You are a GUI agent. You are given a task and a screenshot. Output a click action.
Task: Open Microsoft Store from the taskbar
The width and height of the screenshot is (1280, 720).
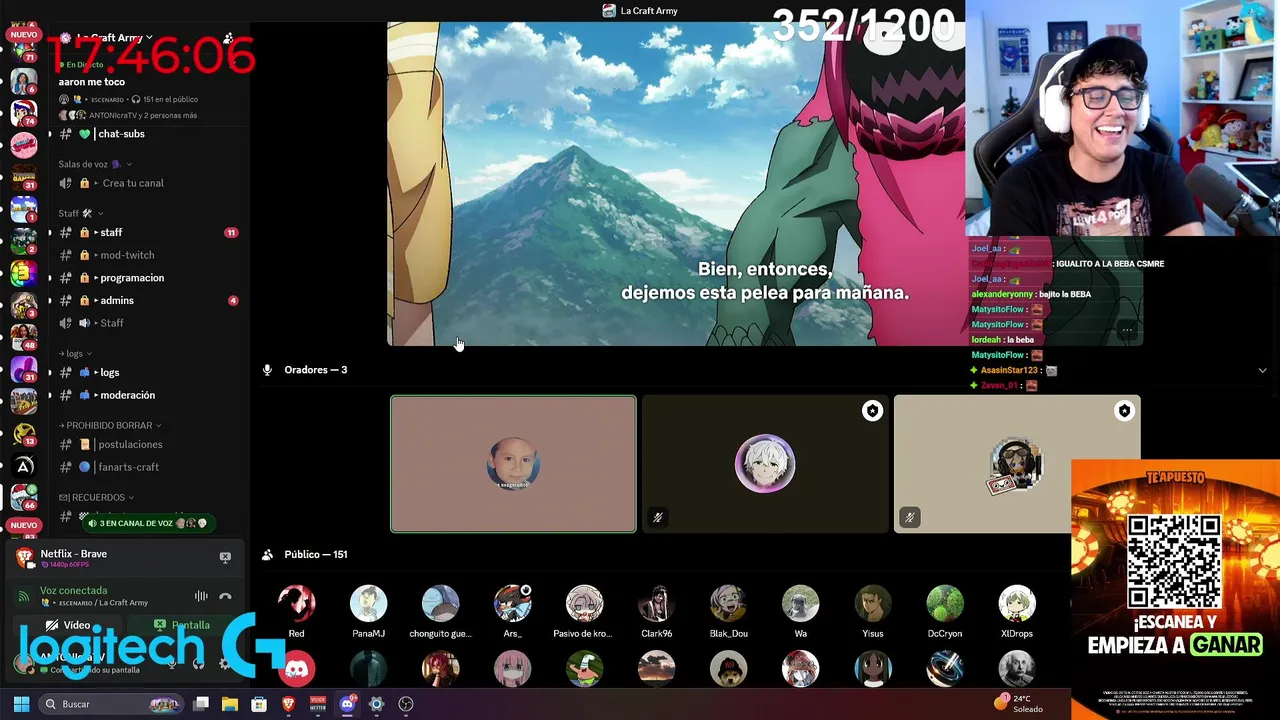[259, 704]
